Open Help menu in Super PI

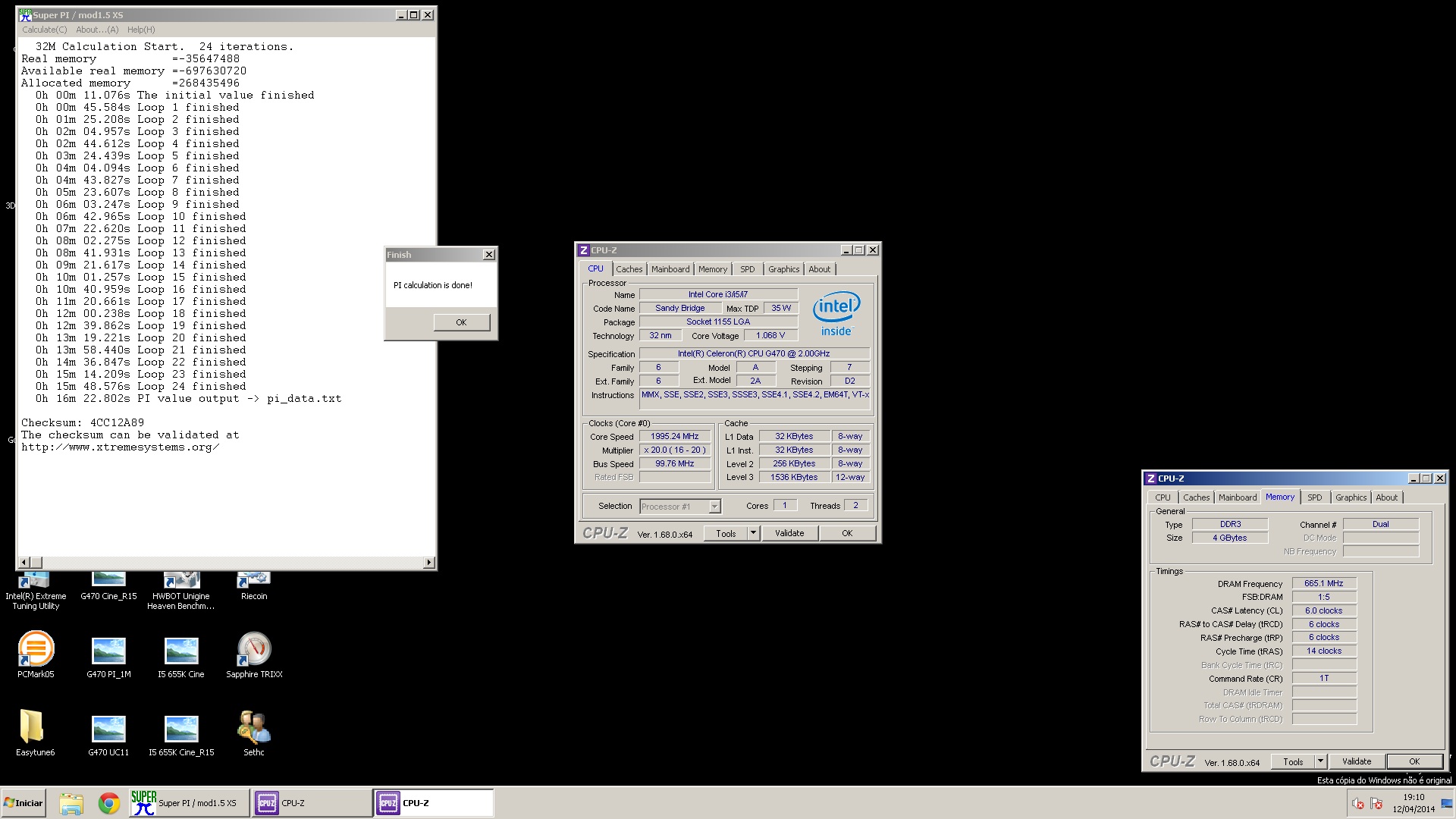click(x=141, y=30)
